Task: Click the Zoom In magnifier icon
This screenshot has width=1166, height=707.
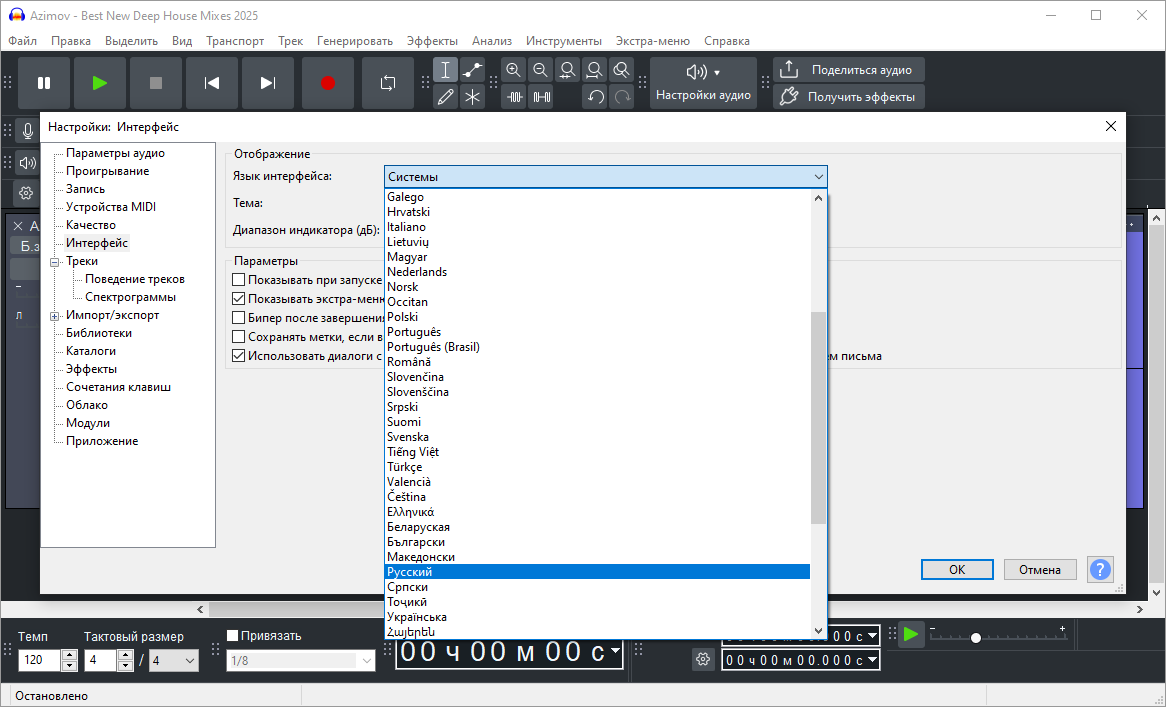Action: point(513,70)
